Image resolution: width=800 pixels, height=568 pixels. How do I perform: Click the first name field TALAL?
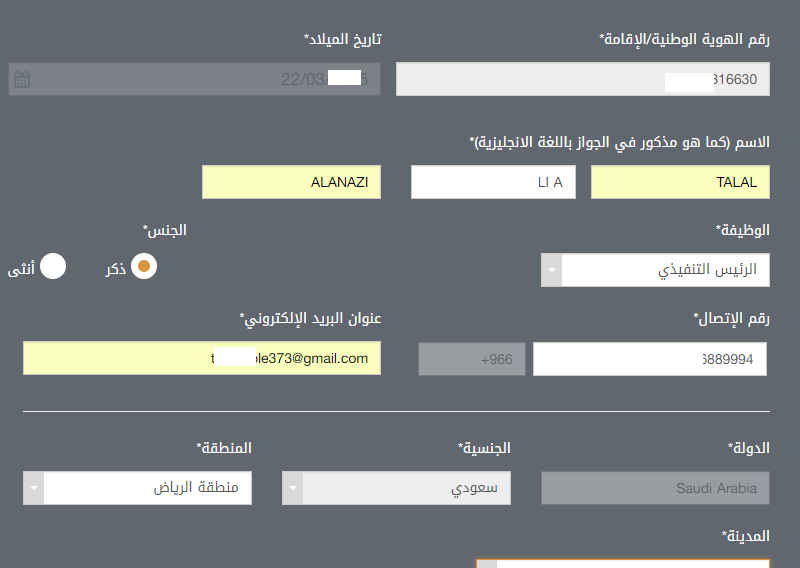680,182
